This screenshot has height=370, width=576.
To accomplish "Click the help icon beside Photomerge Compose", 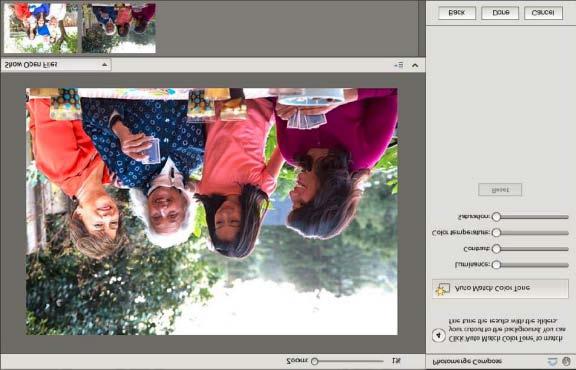I will pos(566,361).
